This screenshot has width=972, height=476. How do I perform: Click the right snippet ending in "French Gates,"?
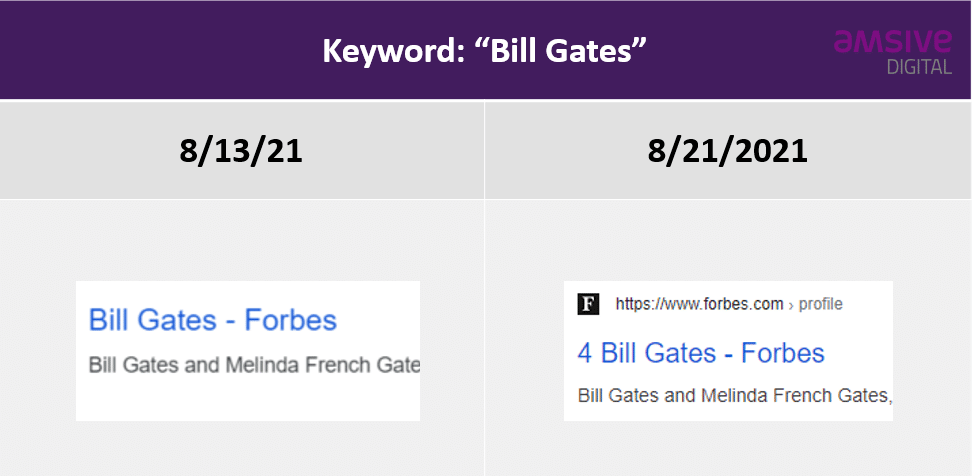click(734, 395)
